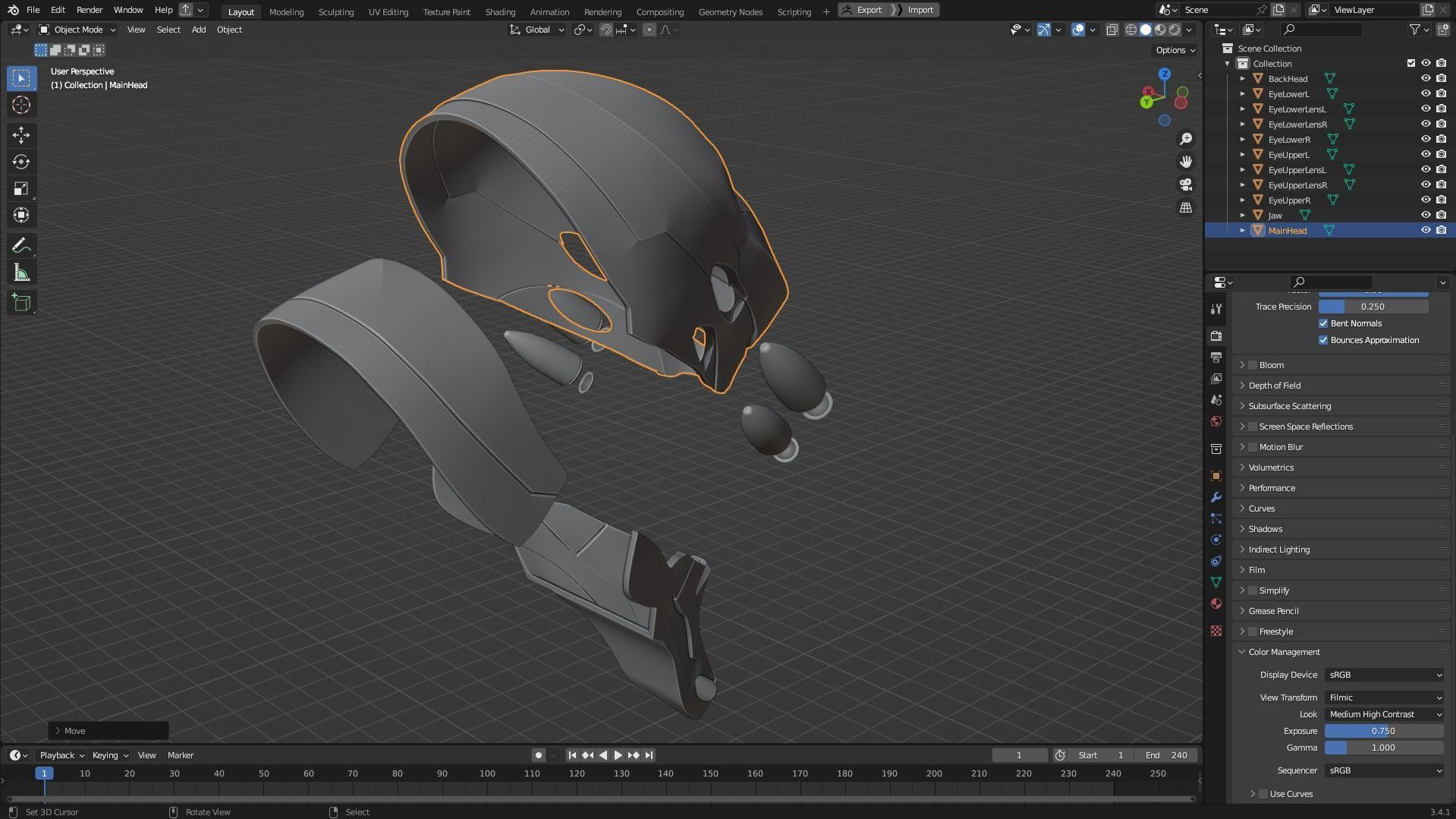Viewport: 1456px width, 819px height.
Task: Toggle X-ray display in viewport header
Action: [x=1112, y=30]
